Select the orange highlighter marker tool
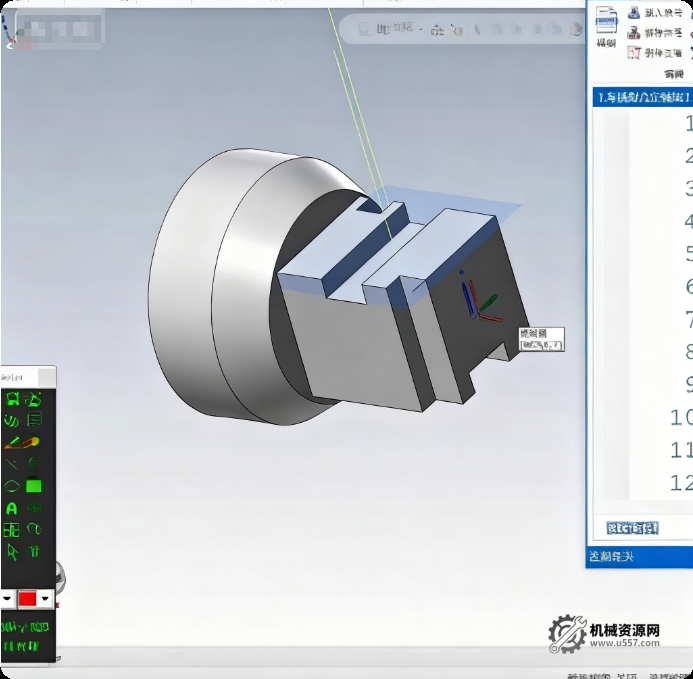Image resolution: width=693 pixels, height=679 pixels. tap(33, 442)
